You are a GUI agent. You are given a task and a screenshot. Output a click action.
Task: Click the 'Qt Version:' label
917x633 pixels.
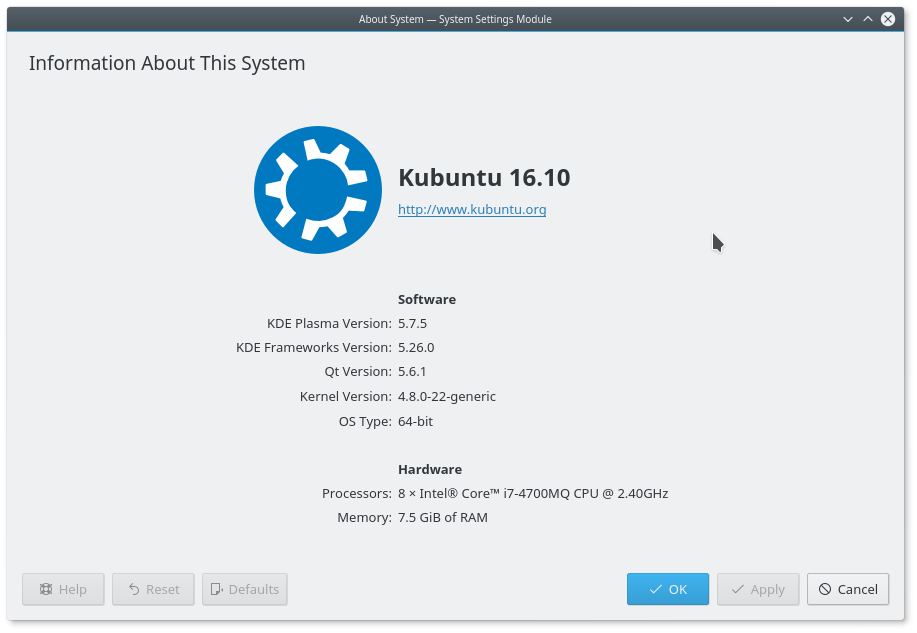(x=358, y=371)
